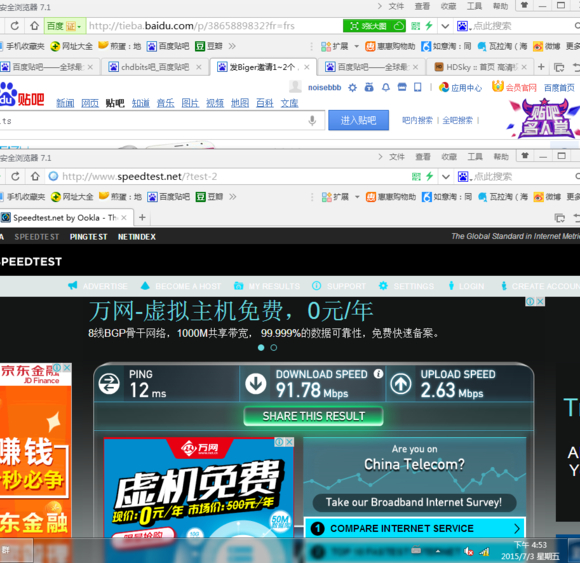
Task: Close the 万网 square ad
Action: [289, 442]
